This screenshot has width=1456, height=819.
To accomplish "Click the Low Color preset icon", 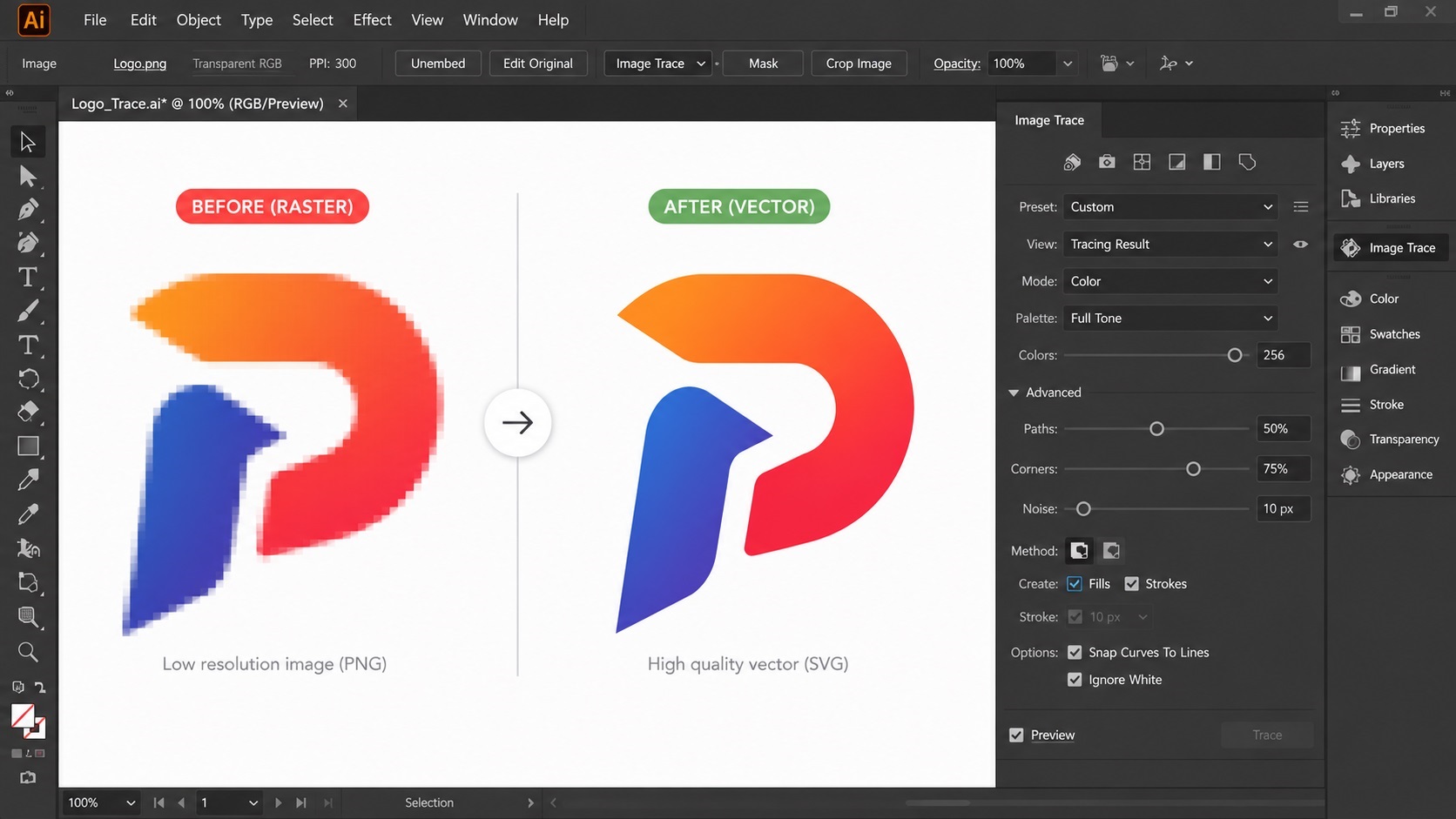I will (1142, 162).
